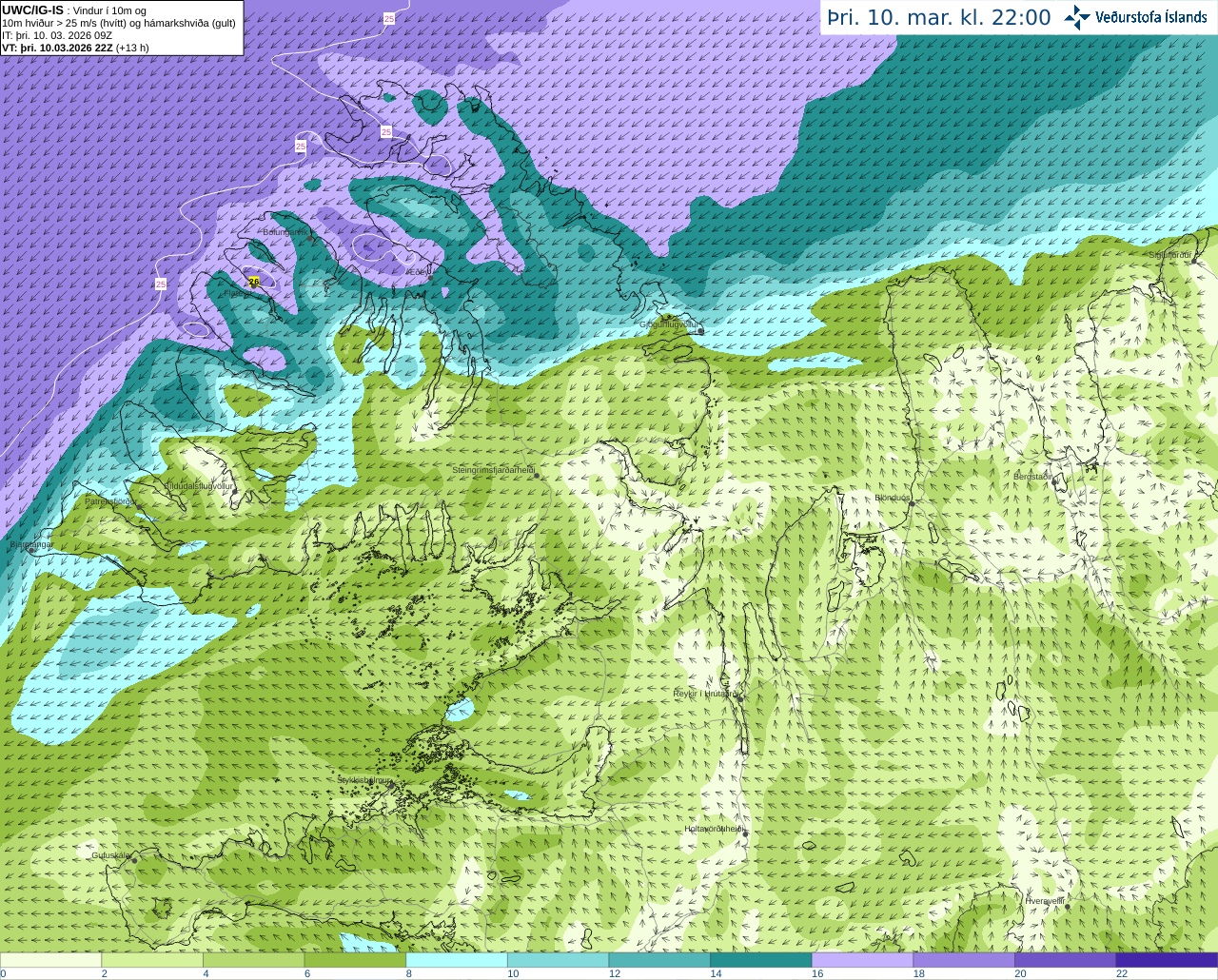Click the UWC/IG-IS model title
This screenshot has height=980, width=1218.
pos(33,10)
